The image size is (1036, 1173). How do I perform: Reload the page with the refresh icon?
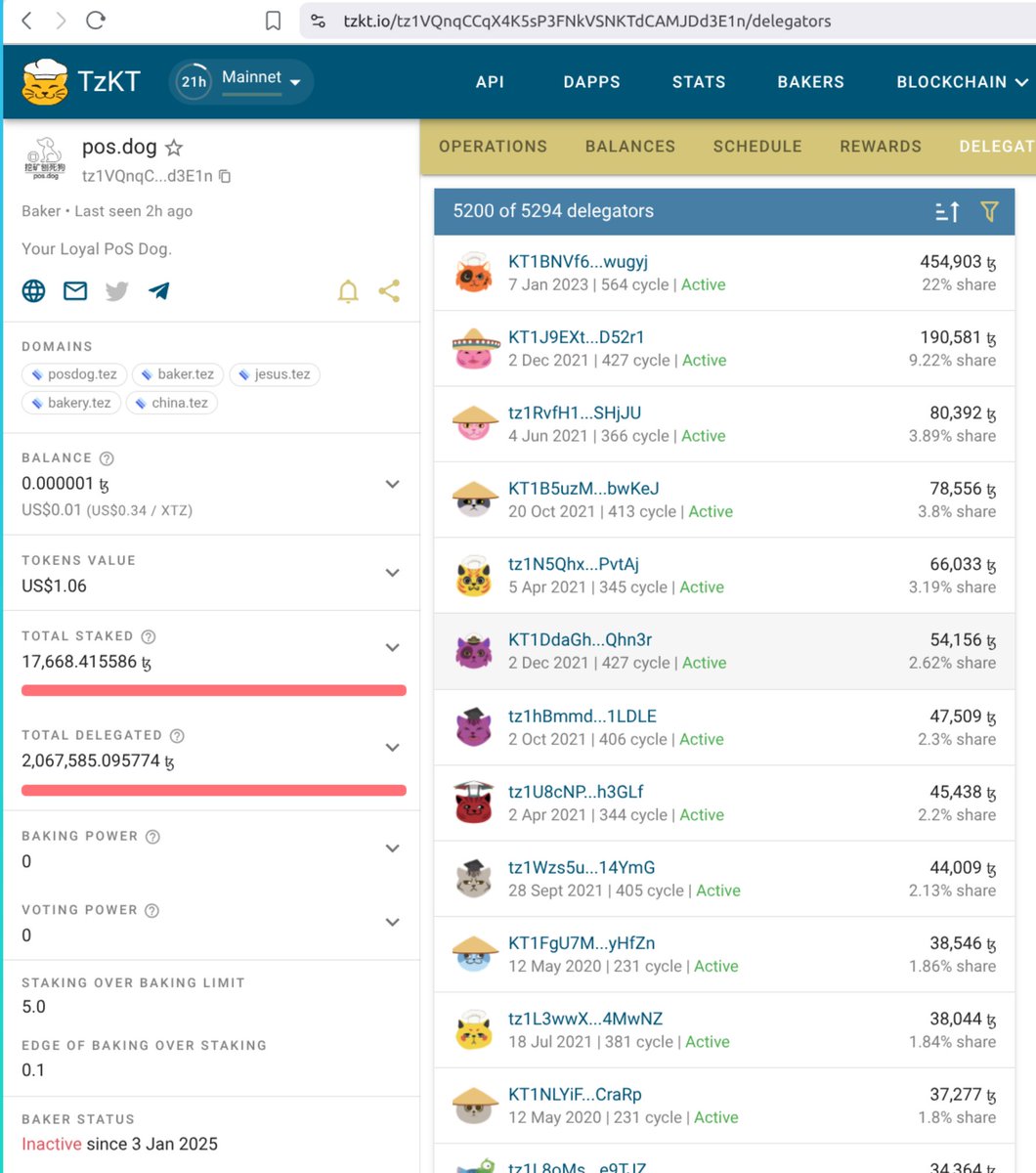(x=96, y=21)
